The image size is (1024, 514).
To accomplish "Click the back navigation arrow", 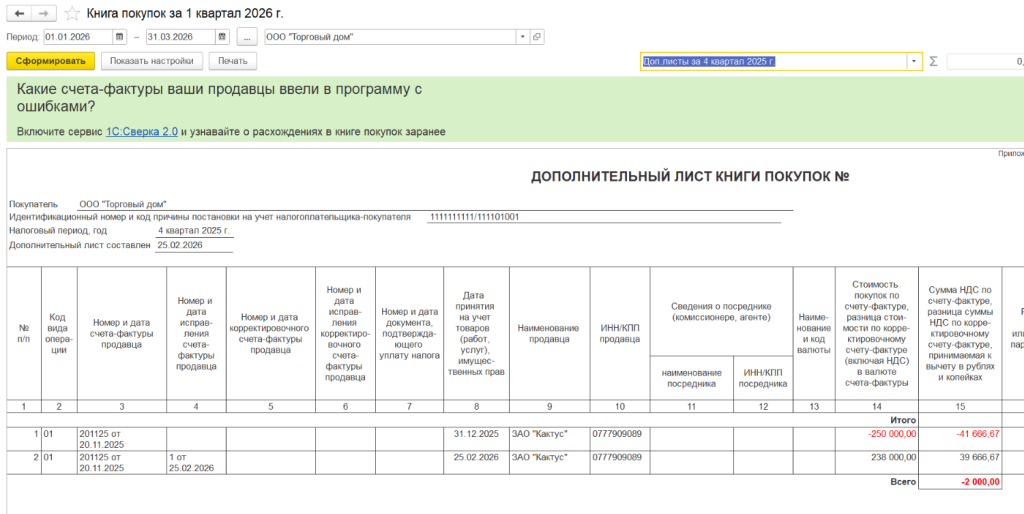I will pyautogui.click(x=18, y=14).
